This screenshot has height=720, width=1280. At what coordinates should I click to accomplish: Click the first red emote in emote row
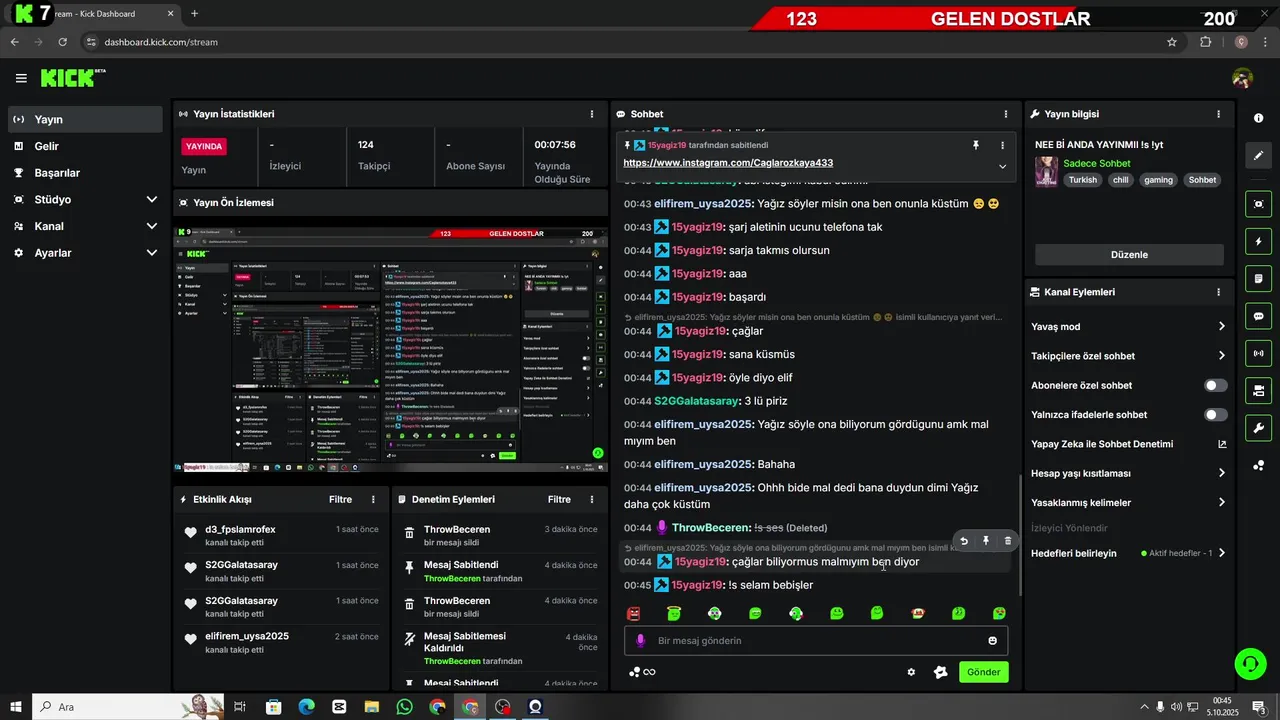point(633,613)
